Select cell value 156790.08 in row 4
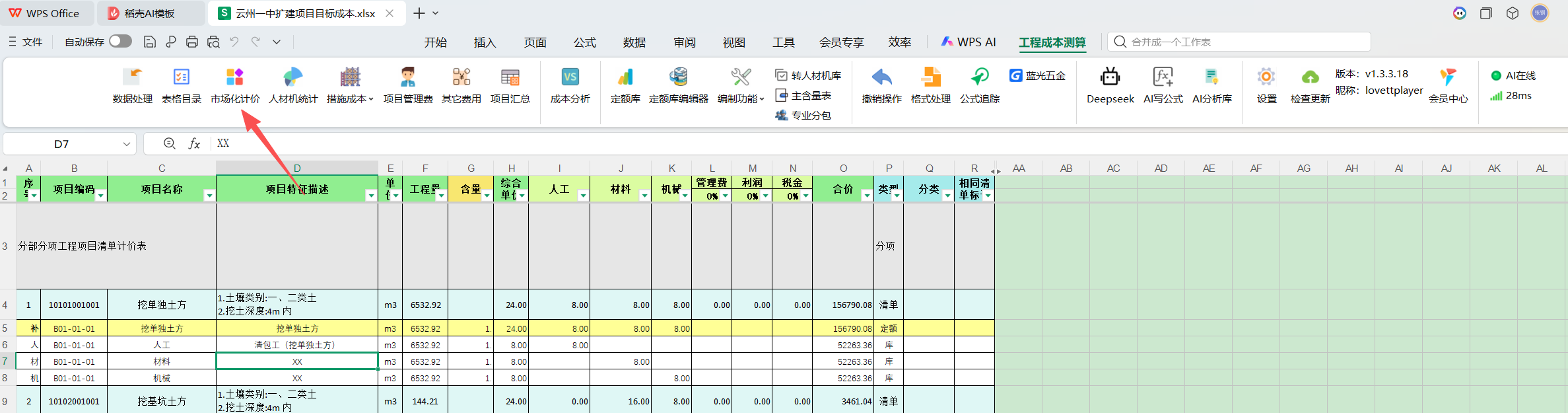The image size is (1568, 413). 843,305
